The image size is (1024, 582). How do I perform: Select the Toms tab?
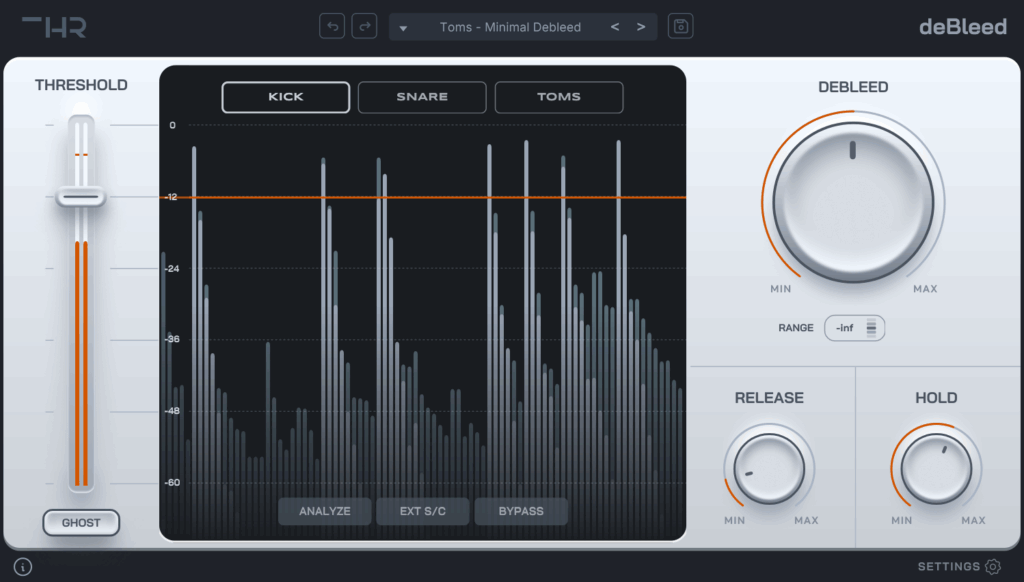pos(559,97)
